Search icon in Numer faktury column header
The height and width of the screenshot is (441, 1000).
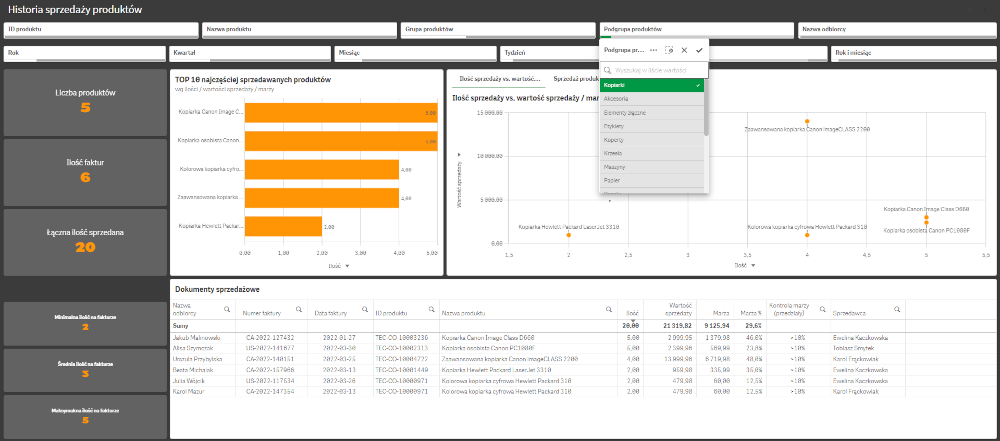click(298, 309)
